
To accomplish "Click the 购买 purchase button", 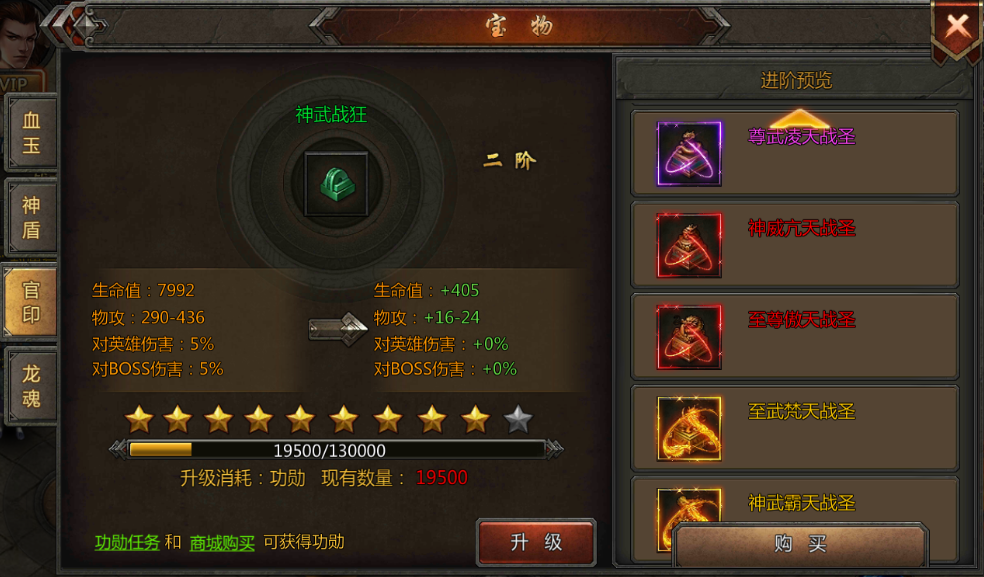I will [x=800, y=544].
